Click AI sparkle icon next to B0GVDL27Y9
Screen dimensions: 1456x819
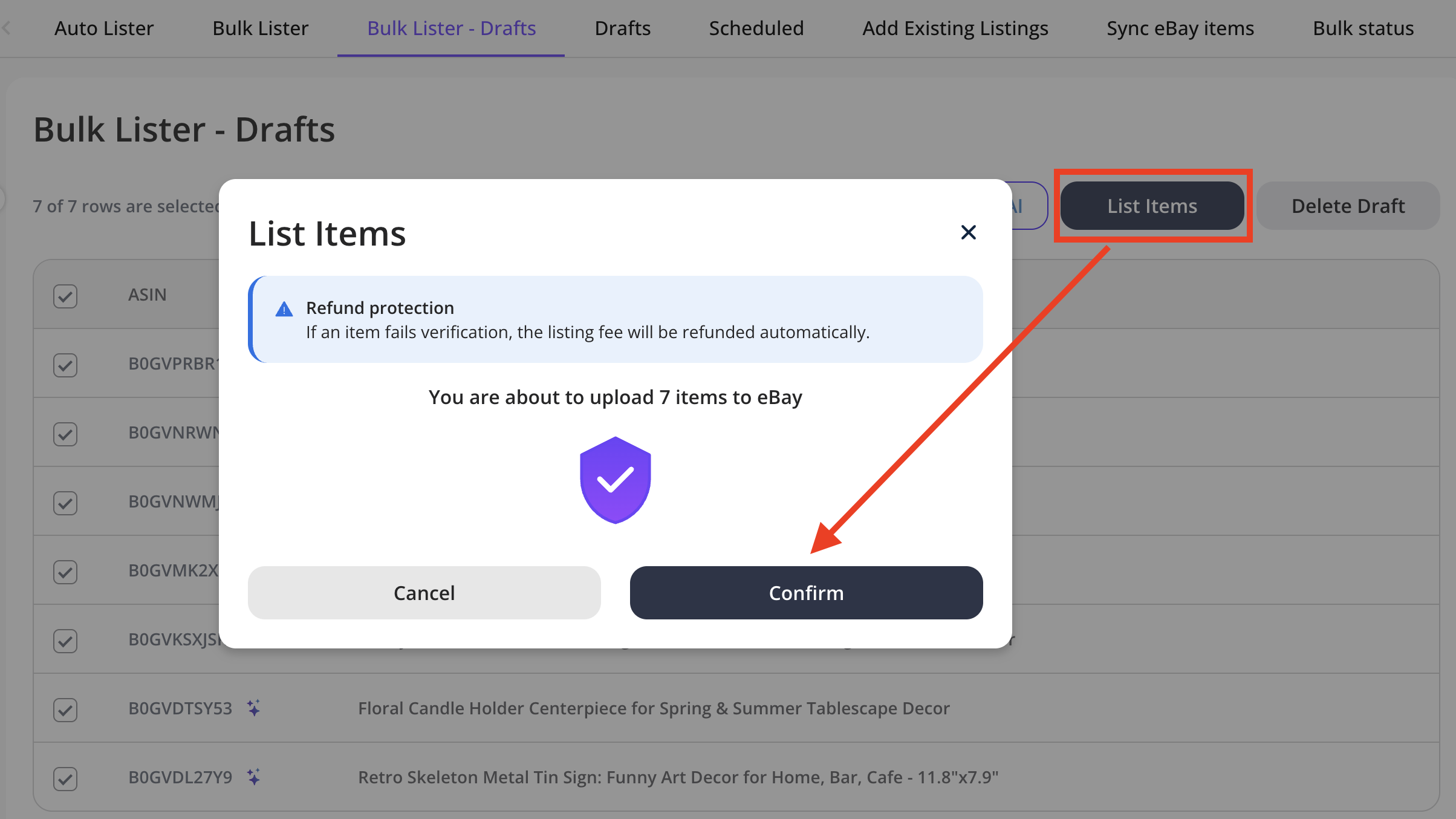(x=254, y=777)
